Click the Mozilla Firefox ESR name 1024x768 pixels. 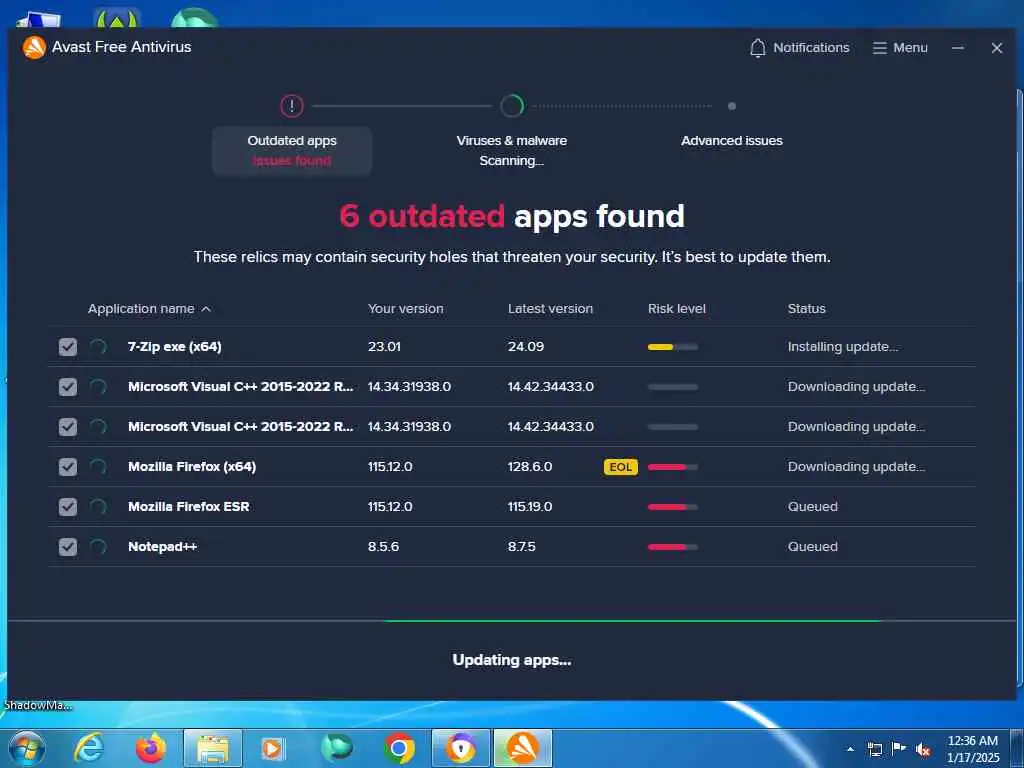pyautogui.click(x=189, y=507)
